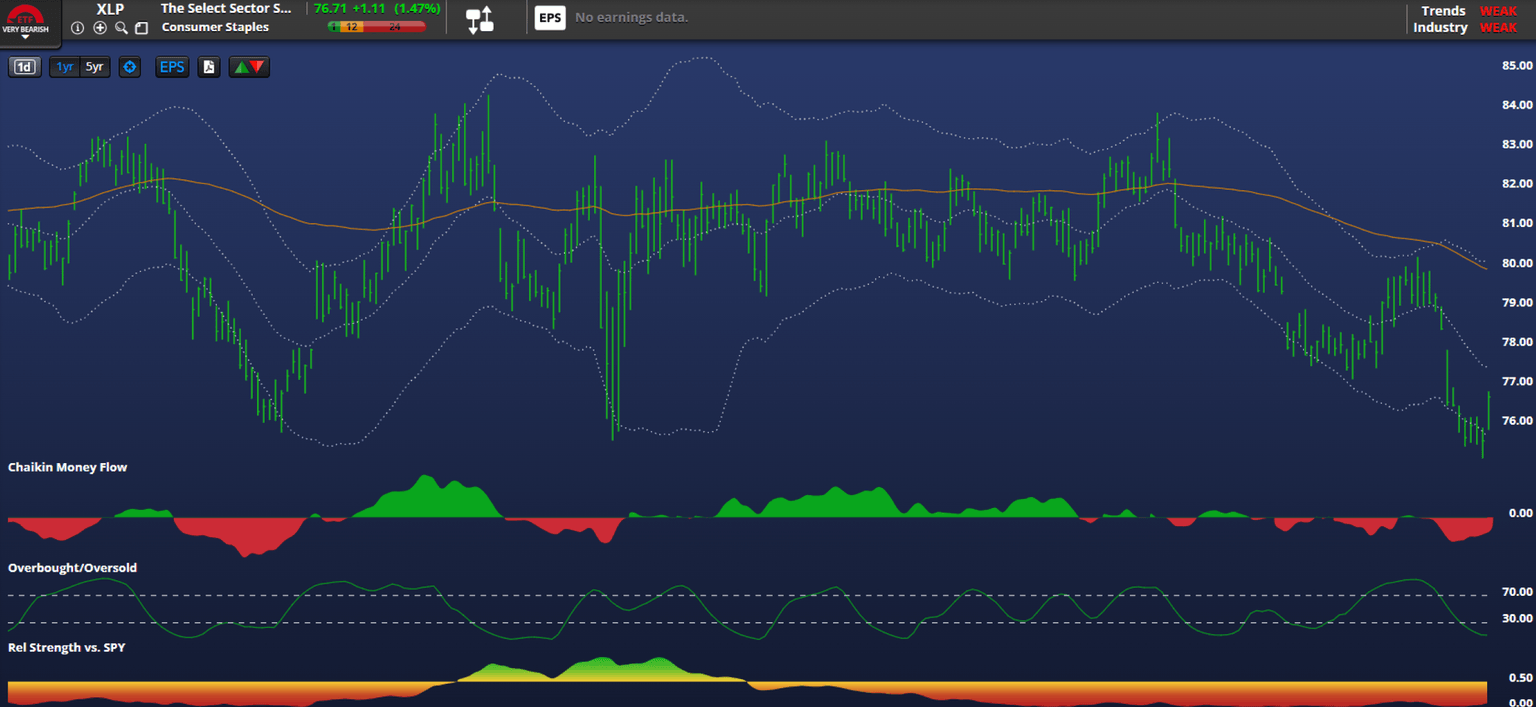Click the red-orange-green rating distribution bar
Image resolution: width=1536 pixels, height=707 pixels.
(376, 27)
